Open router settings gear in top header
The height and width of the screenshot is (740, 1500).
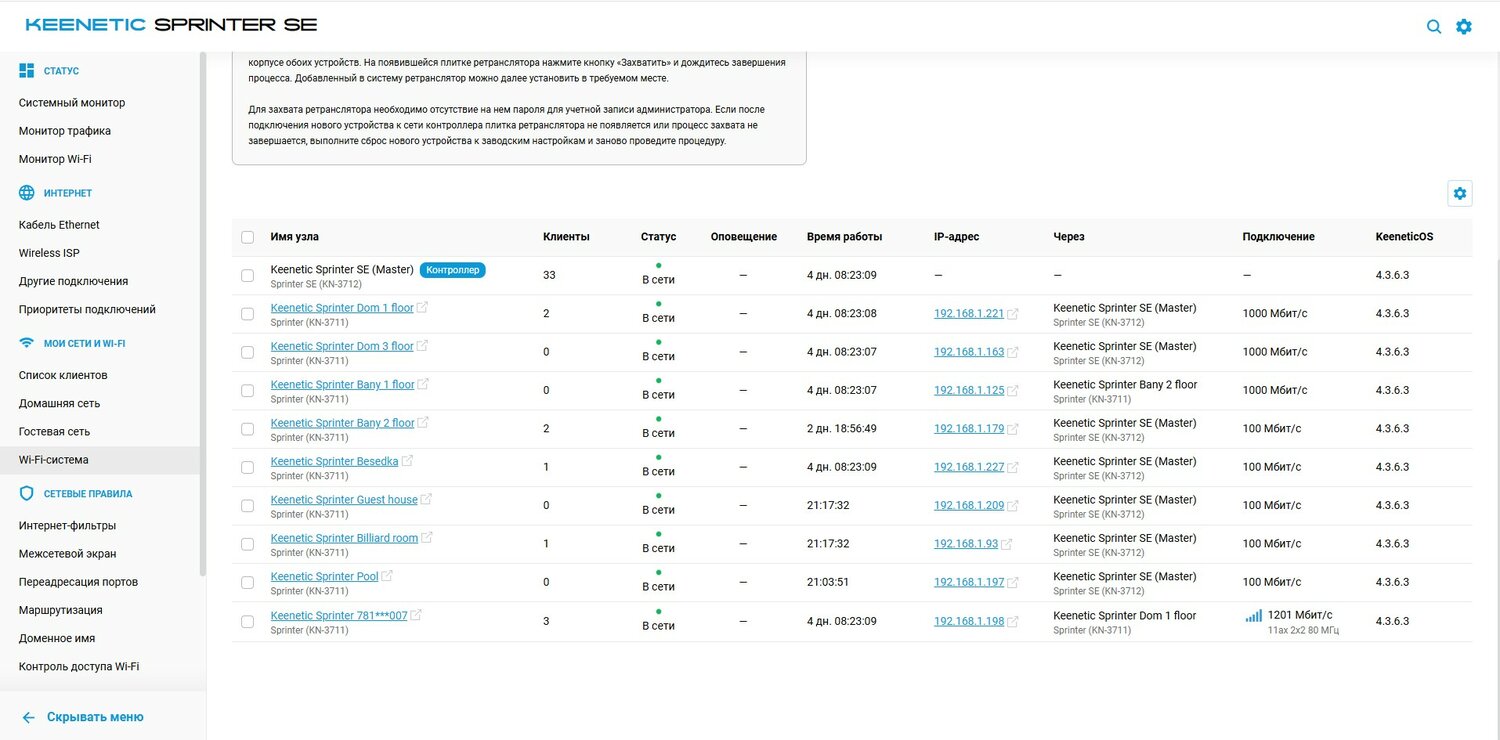(x=1464, y=27)
